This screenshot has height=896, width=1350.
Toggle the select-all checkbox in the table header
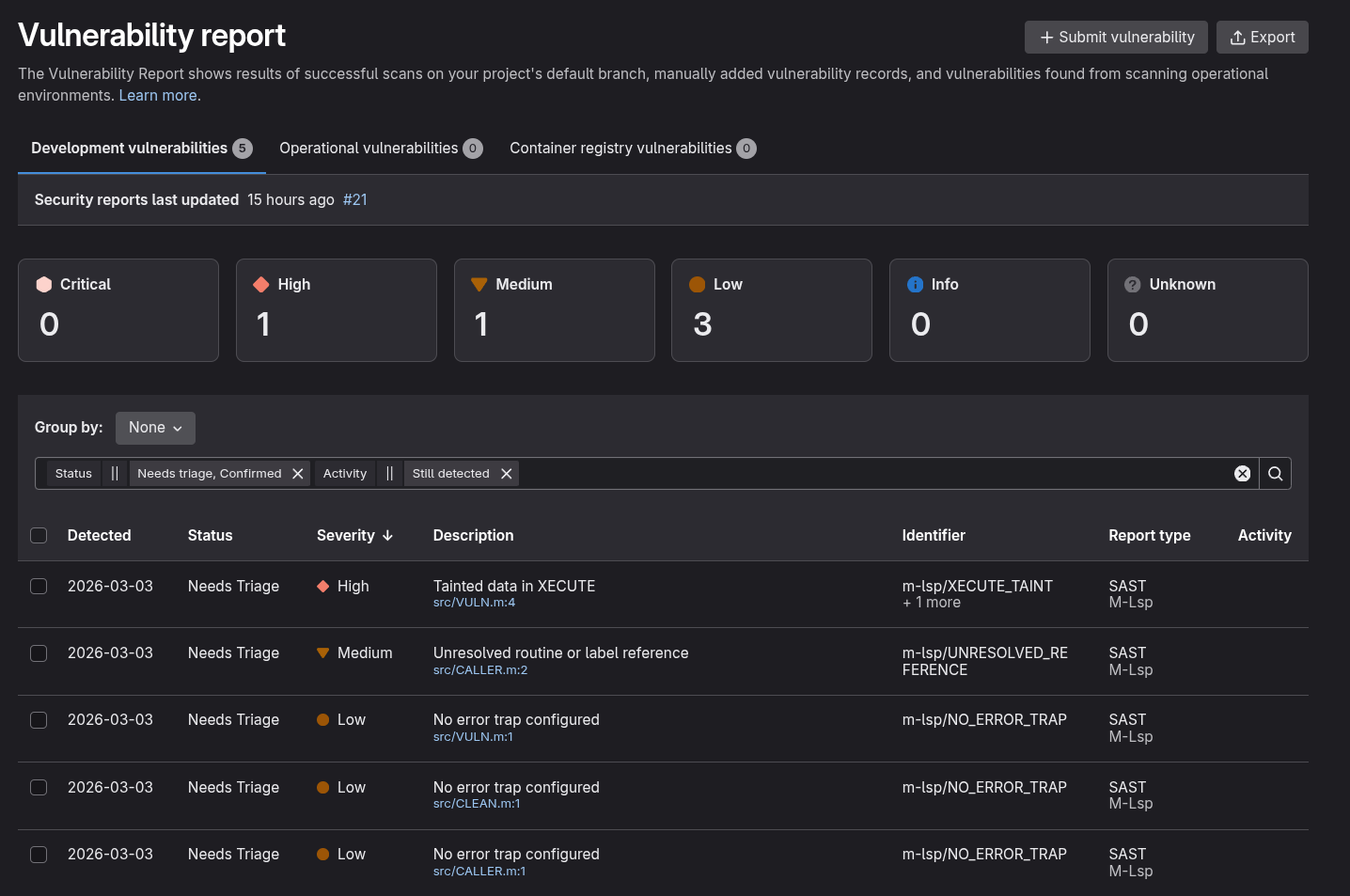coord(39,535)
